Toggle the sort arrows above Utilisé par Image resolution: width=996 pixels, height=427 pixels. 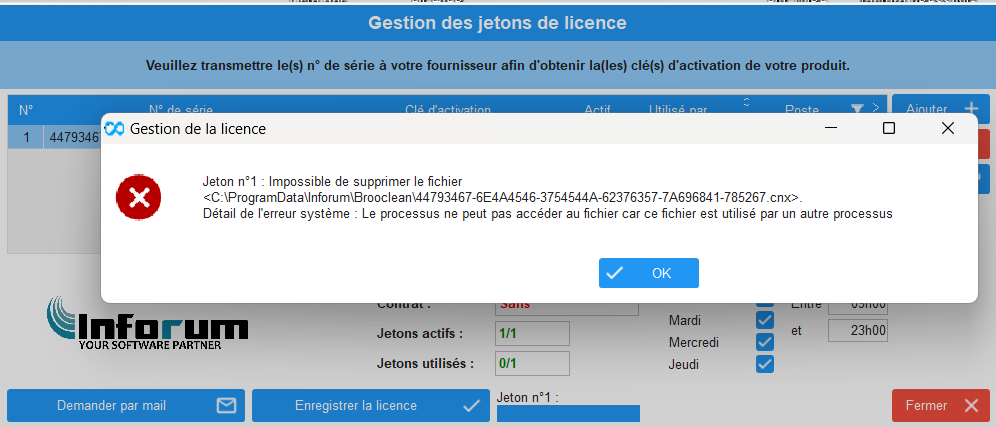746,102
